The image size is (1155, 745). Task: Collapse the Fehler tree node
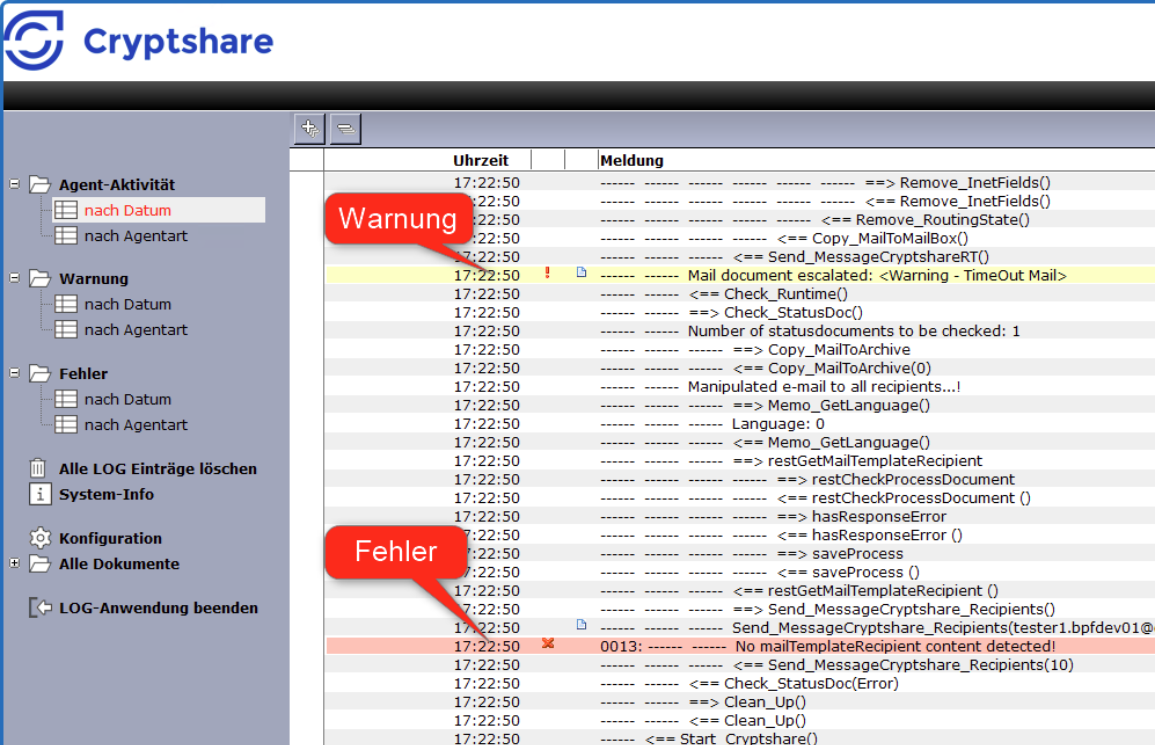click(x=14, y=373)
